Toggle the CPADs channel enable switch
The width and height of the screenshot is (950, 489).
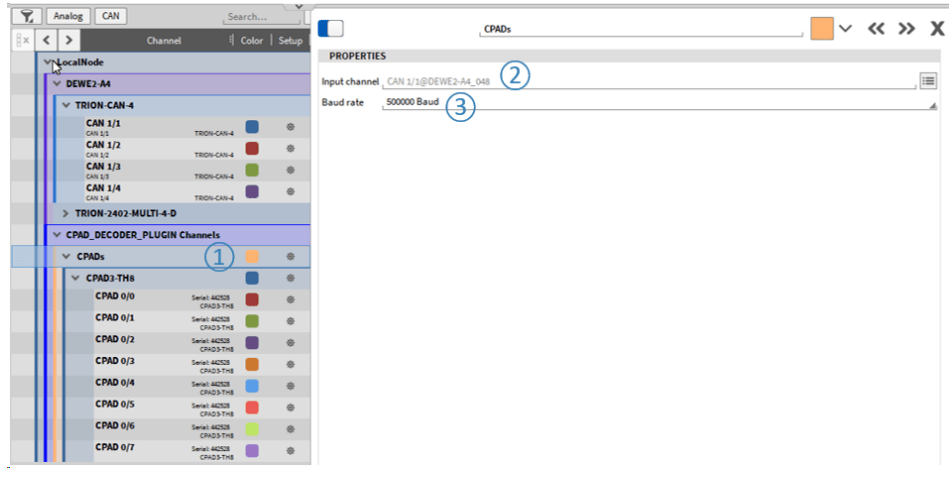pos(330,29)
